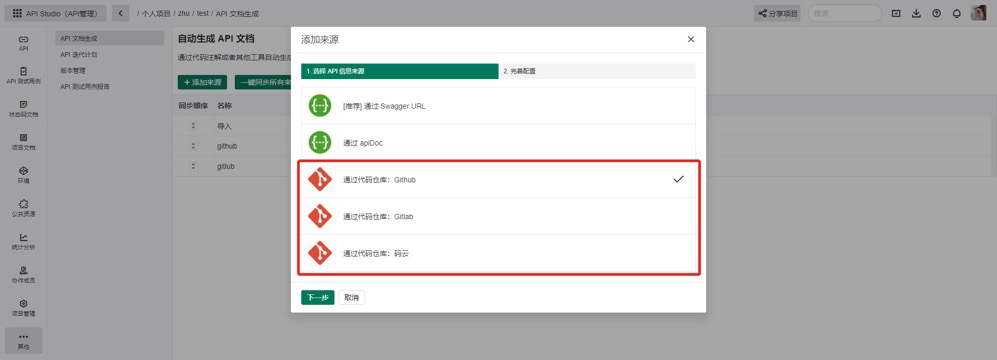Click the 名称 column header

point(224,106)
